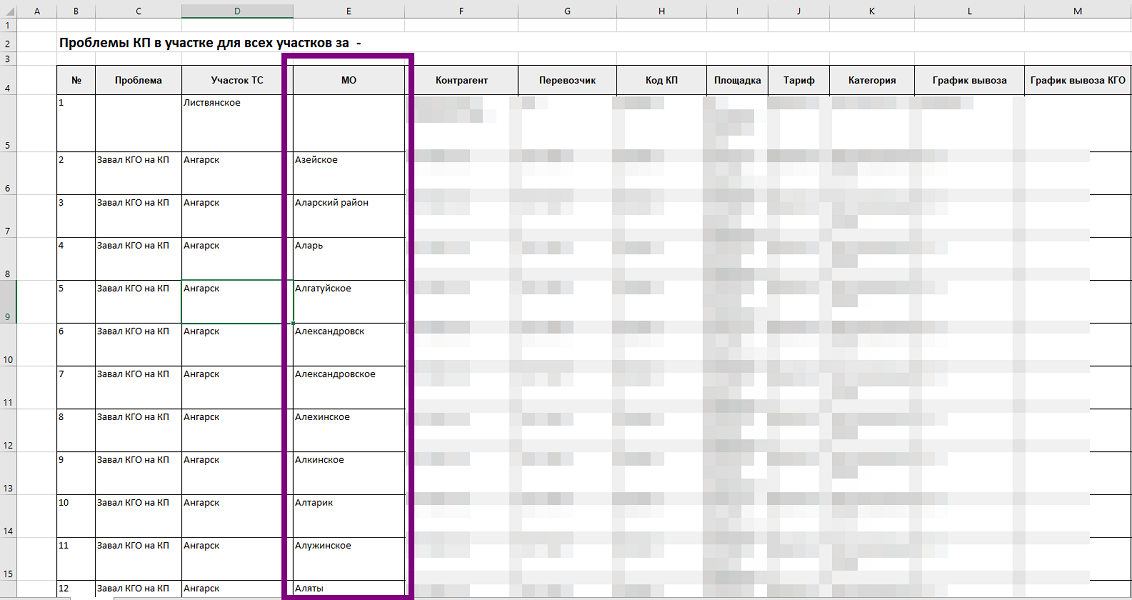Select the Код КП header cell

[661, 80]
